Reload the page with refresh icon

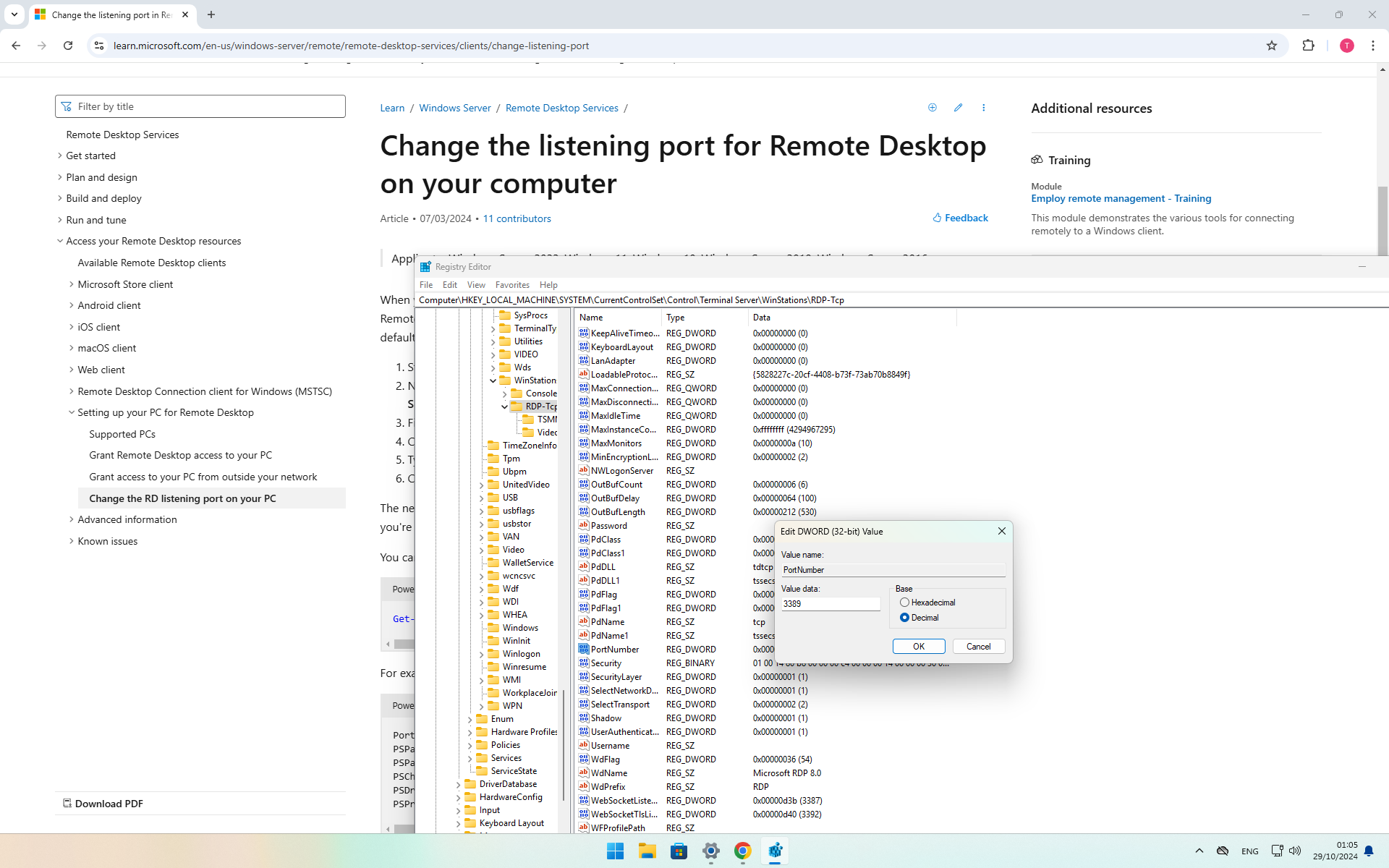click(x=68, y=46)
